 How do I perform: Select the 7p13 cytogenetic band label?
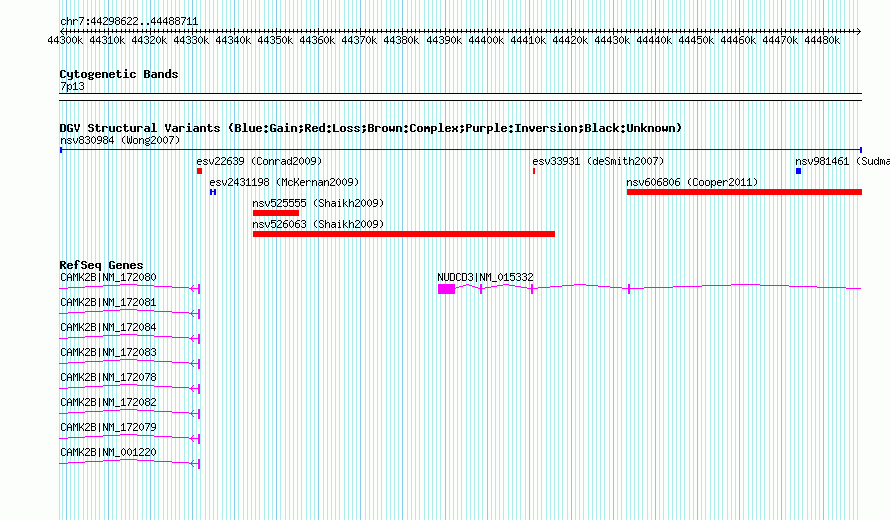pos(72,86)
